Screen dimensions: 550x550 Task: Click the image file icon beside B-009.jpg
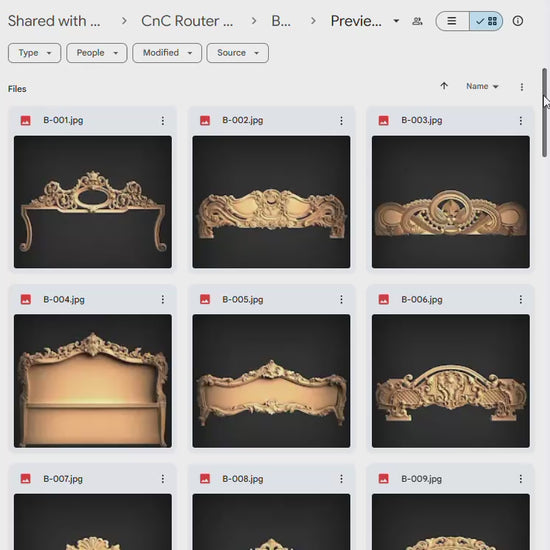coord(384,479)
